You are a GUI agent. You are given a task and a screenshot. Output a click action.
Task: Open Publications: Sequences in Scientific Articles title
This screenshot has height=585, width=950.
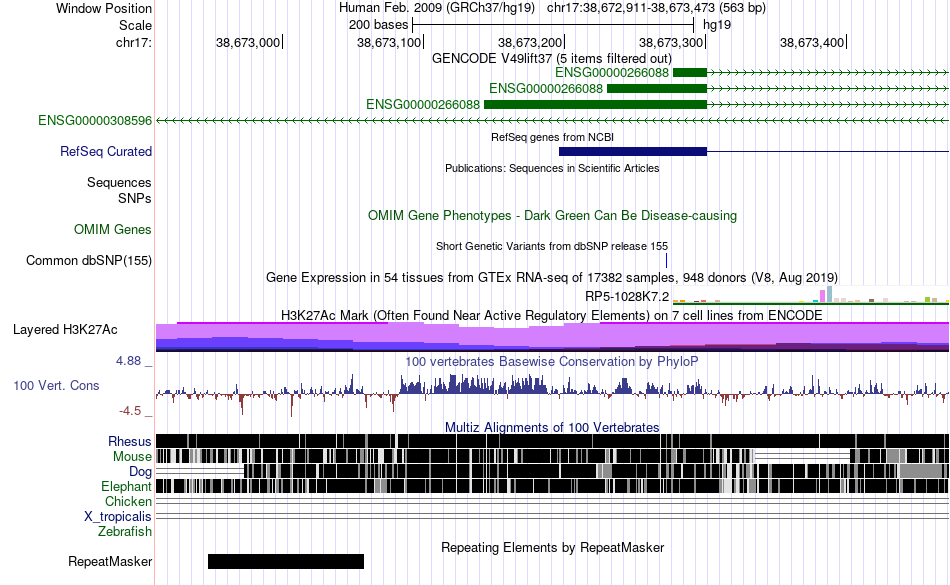point(552,168)
